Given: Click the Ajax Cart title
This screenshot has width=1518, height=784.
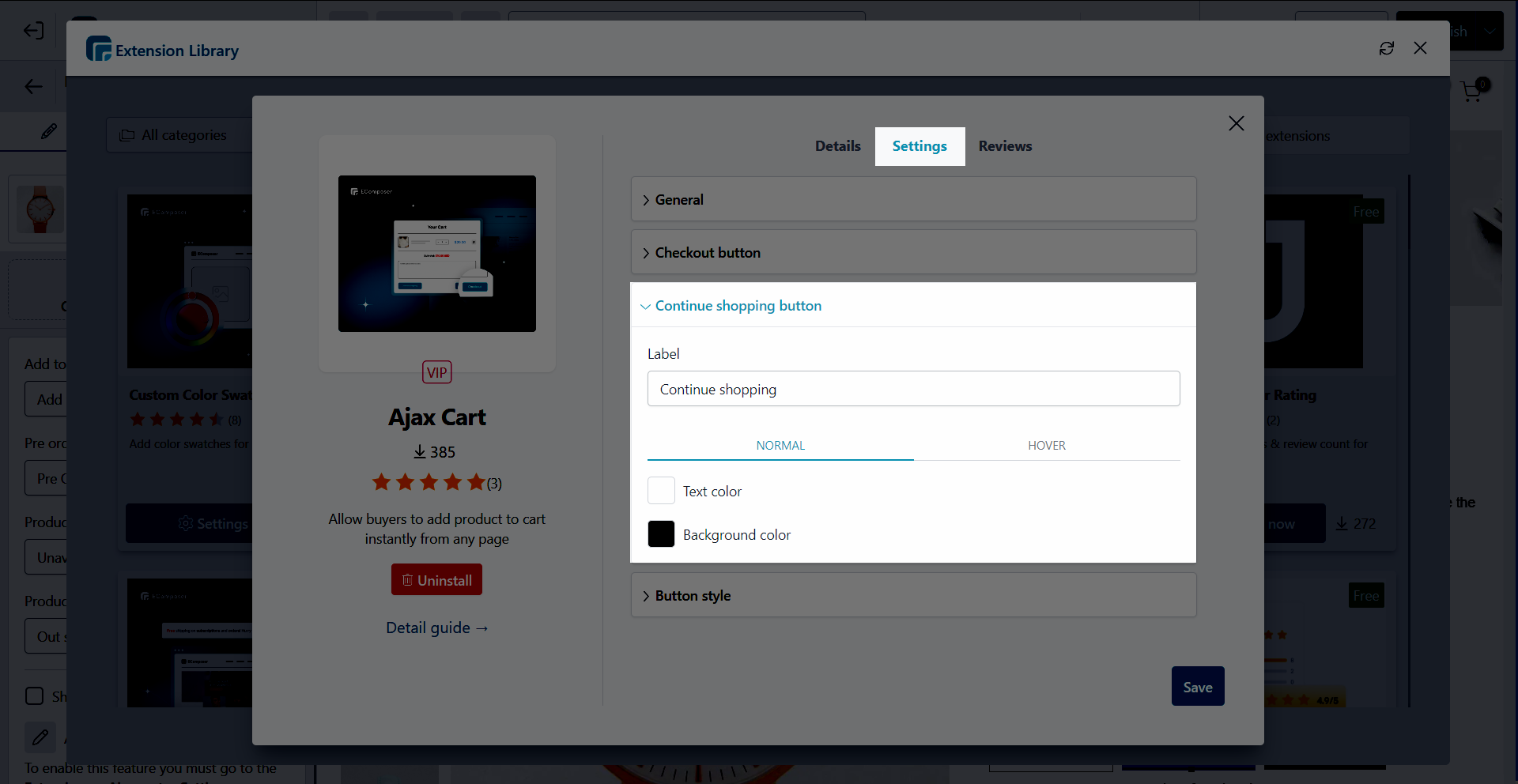Looking at the screenshot, I should (437, 417).
